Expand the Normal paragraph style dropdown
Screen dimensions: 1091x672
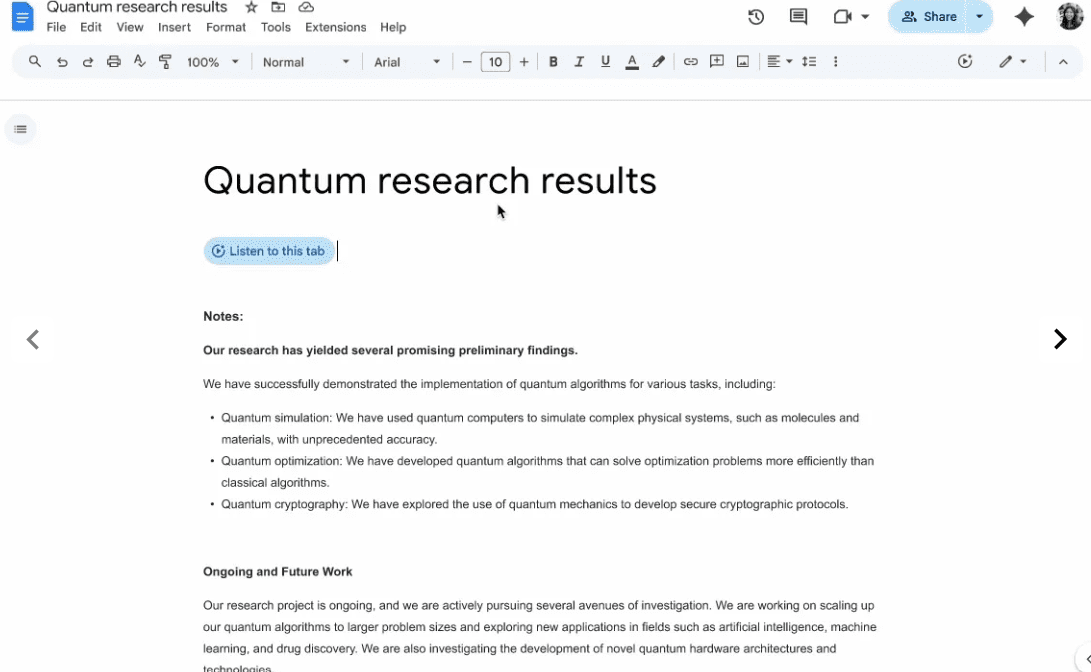(x=305, y=62)
